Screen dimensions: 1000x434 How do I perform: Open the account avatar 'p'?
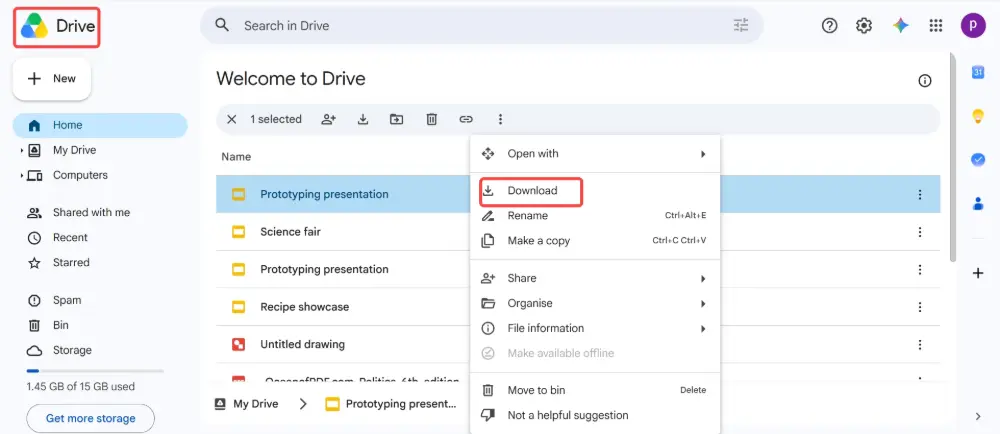(973, 25)
